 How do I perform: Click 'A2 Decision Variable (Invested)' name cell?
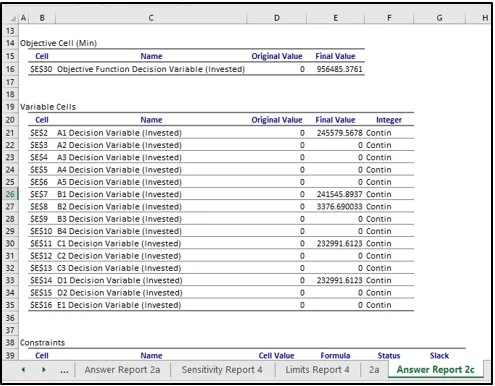(119, 145)
